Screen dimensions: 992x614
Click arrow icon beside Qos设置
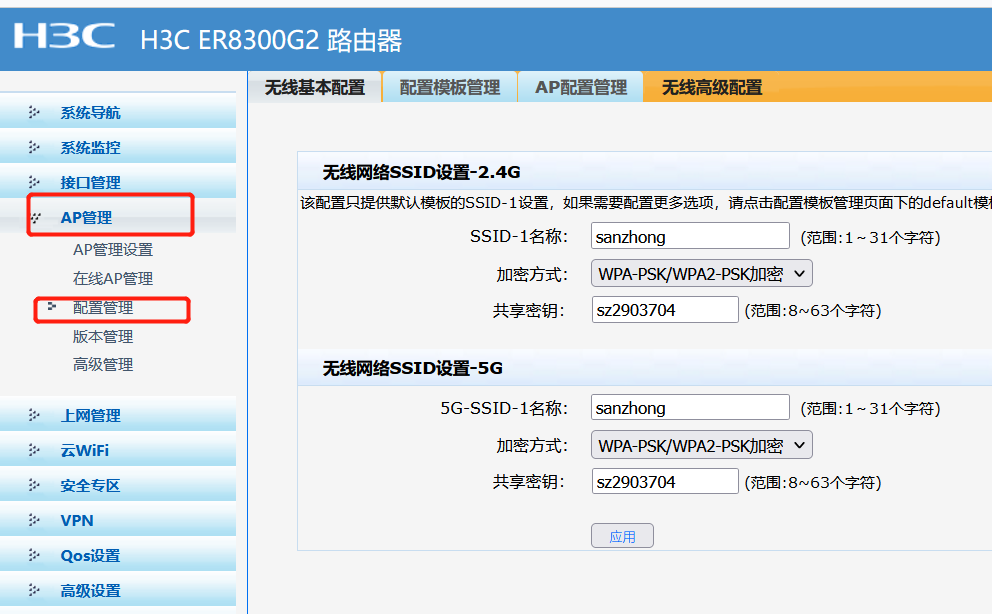tap(34, 556)
